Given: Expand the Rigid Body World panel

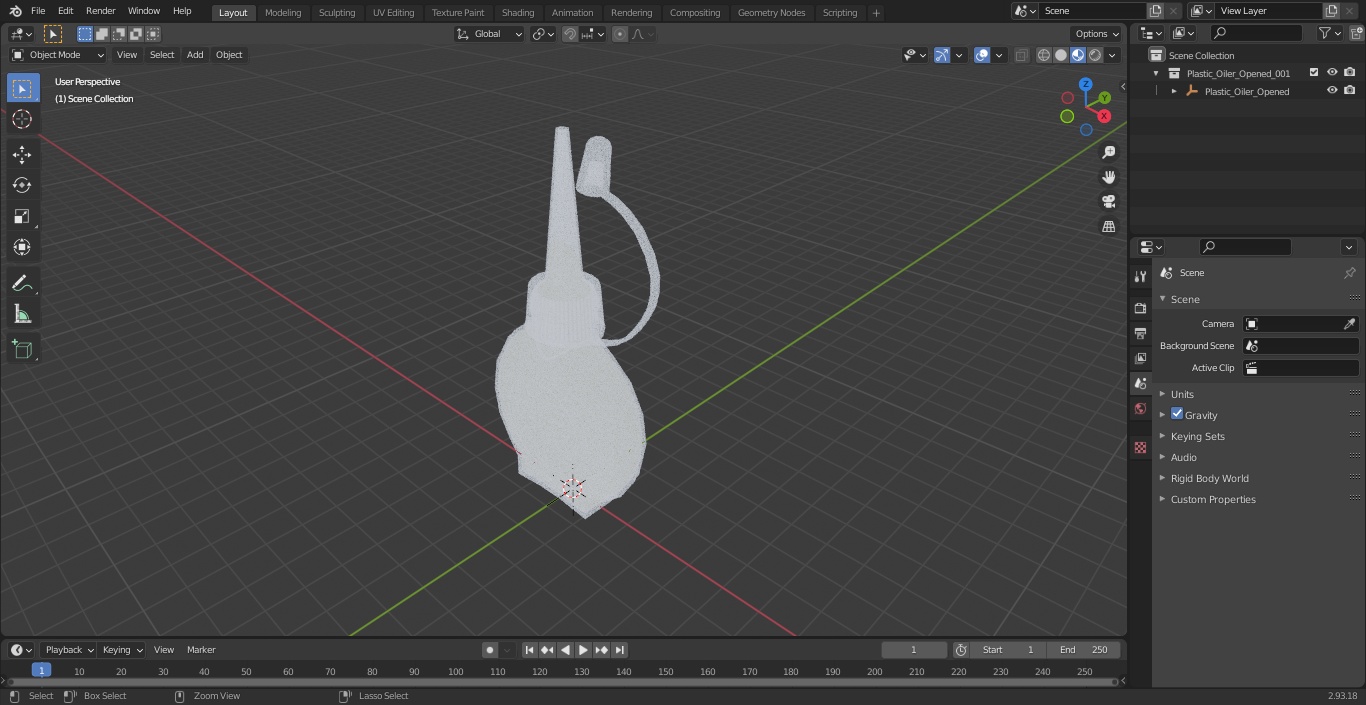Looking at the screenshot, I should point(1209,478).
